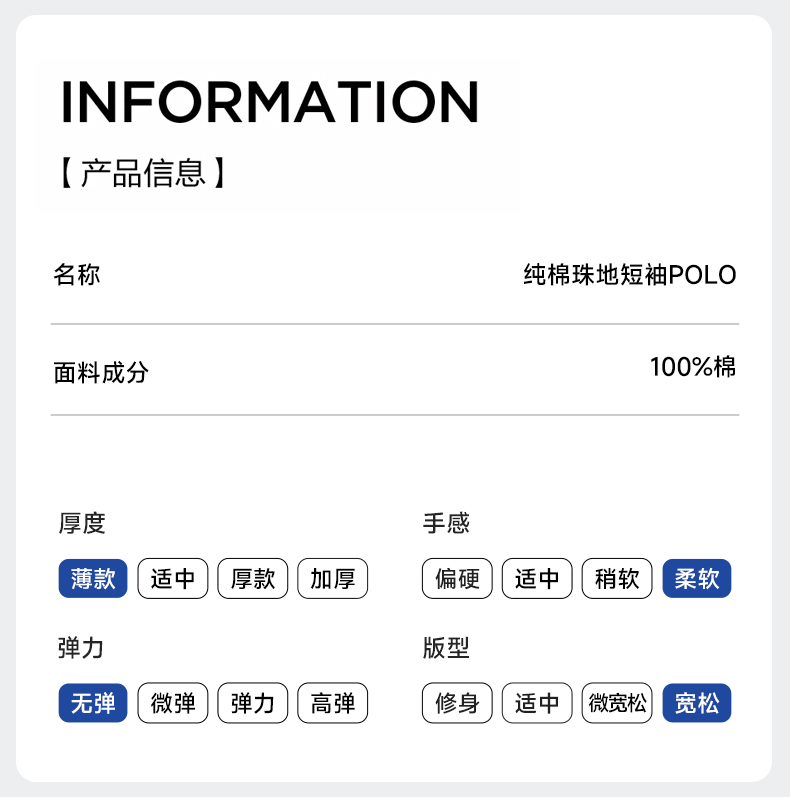The image size is (790, 797).
Task: Select the 薄款 thickness option
Action: [93, 579]
